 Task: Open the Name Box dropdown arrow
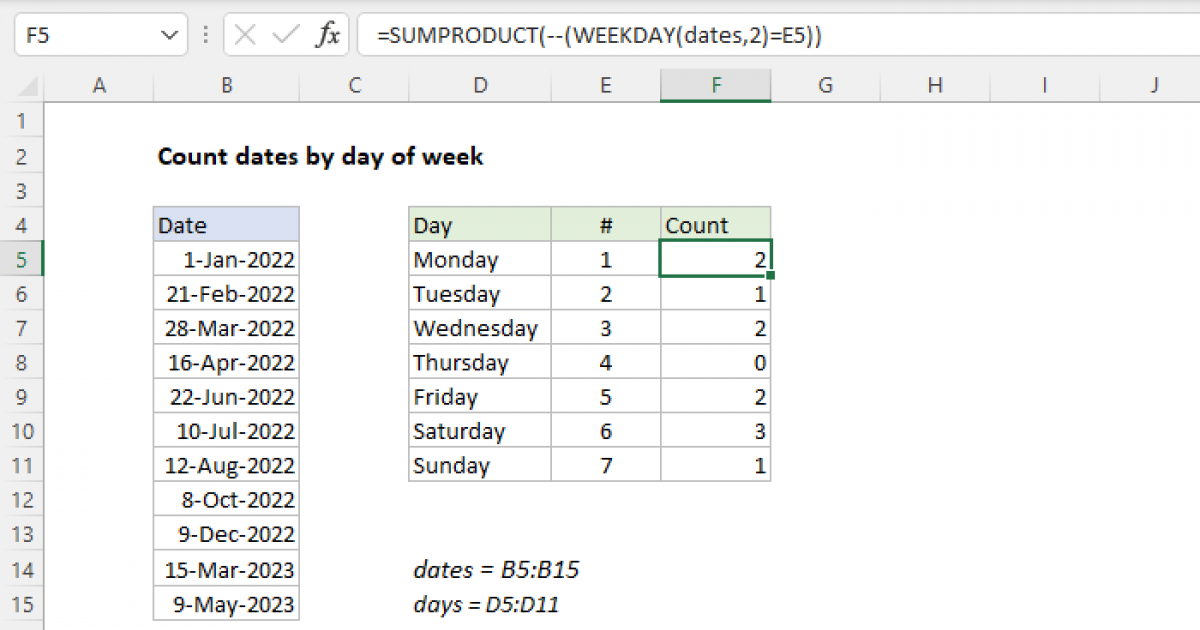168,33
